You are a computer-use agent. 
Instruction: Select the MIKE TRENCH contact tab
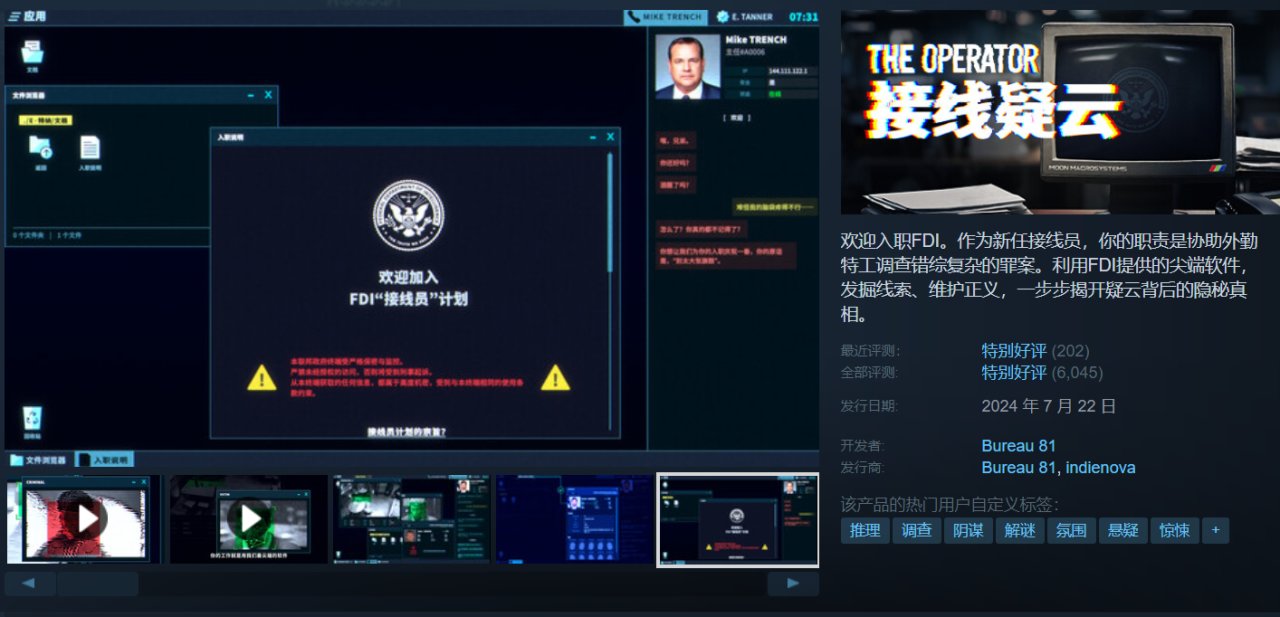666,17
